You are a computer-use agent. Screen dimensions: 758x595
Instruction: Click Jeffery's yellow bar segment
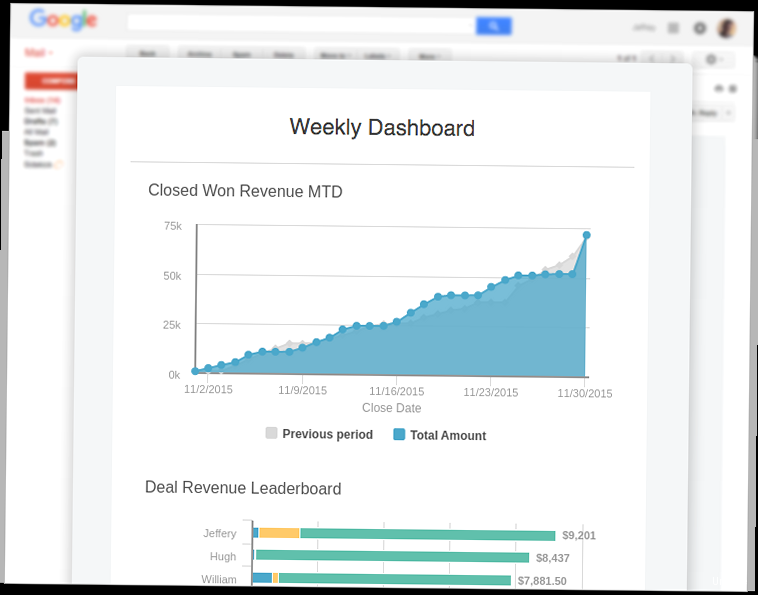point(279,533)
